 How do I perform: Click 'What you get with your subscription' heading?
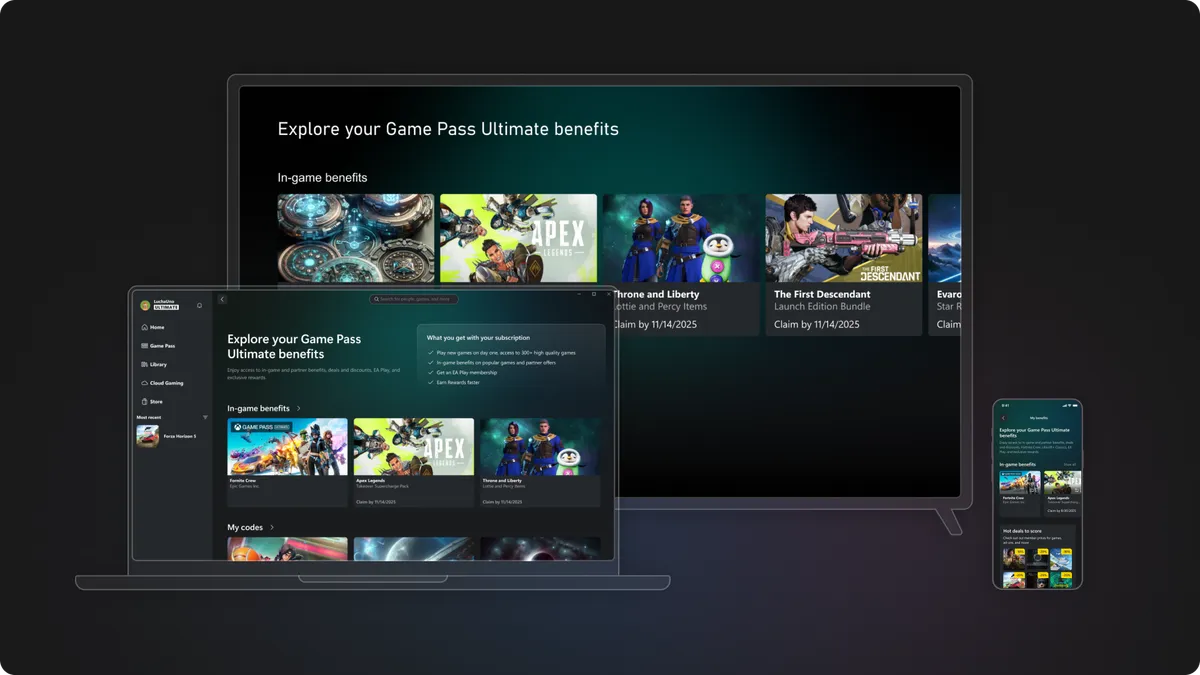click(x=478, y=338)
